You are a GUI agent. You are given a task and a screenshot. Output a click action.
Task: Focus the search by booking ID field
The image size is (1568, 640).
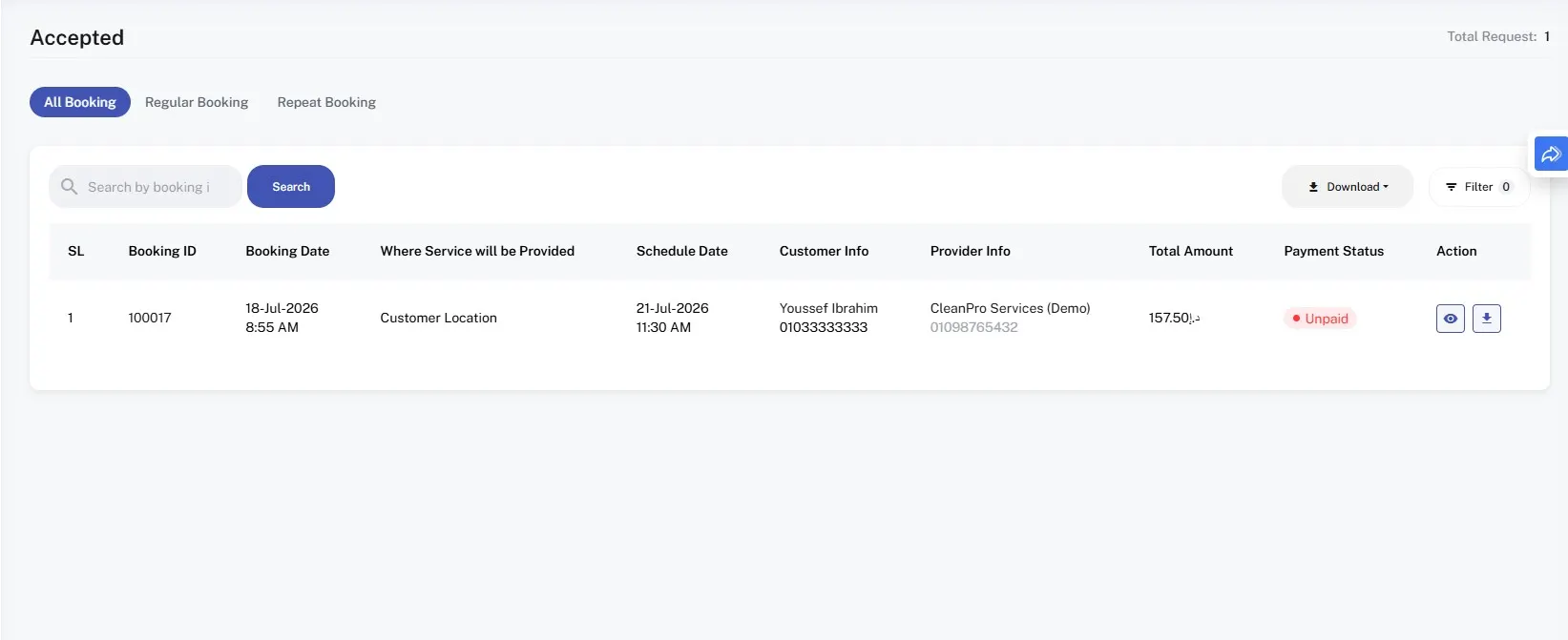click(x=148, y=187)
